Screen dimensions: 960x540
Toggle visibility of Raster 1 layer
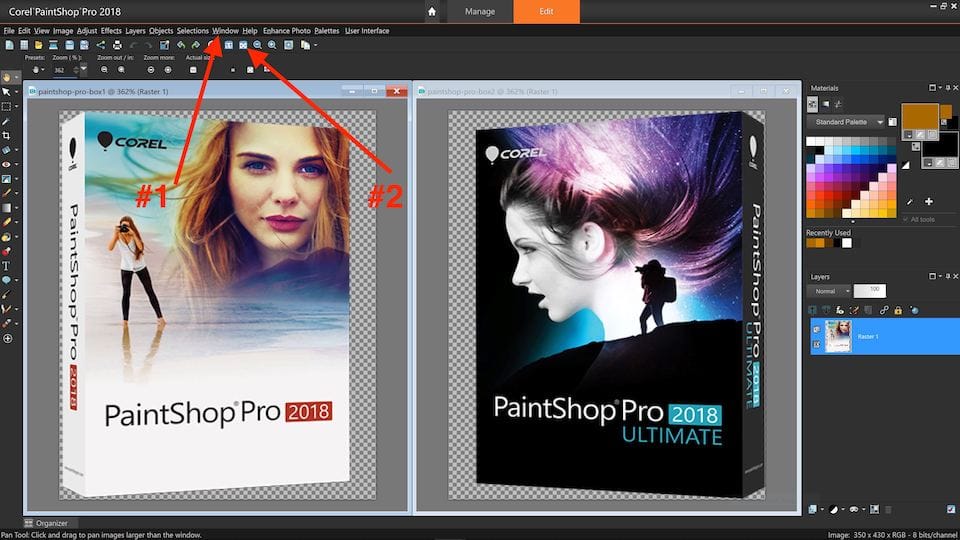(816, 329)
